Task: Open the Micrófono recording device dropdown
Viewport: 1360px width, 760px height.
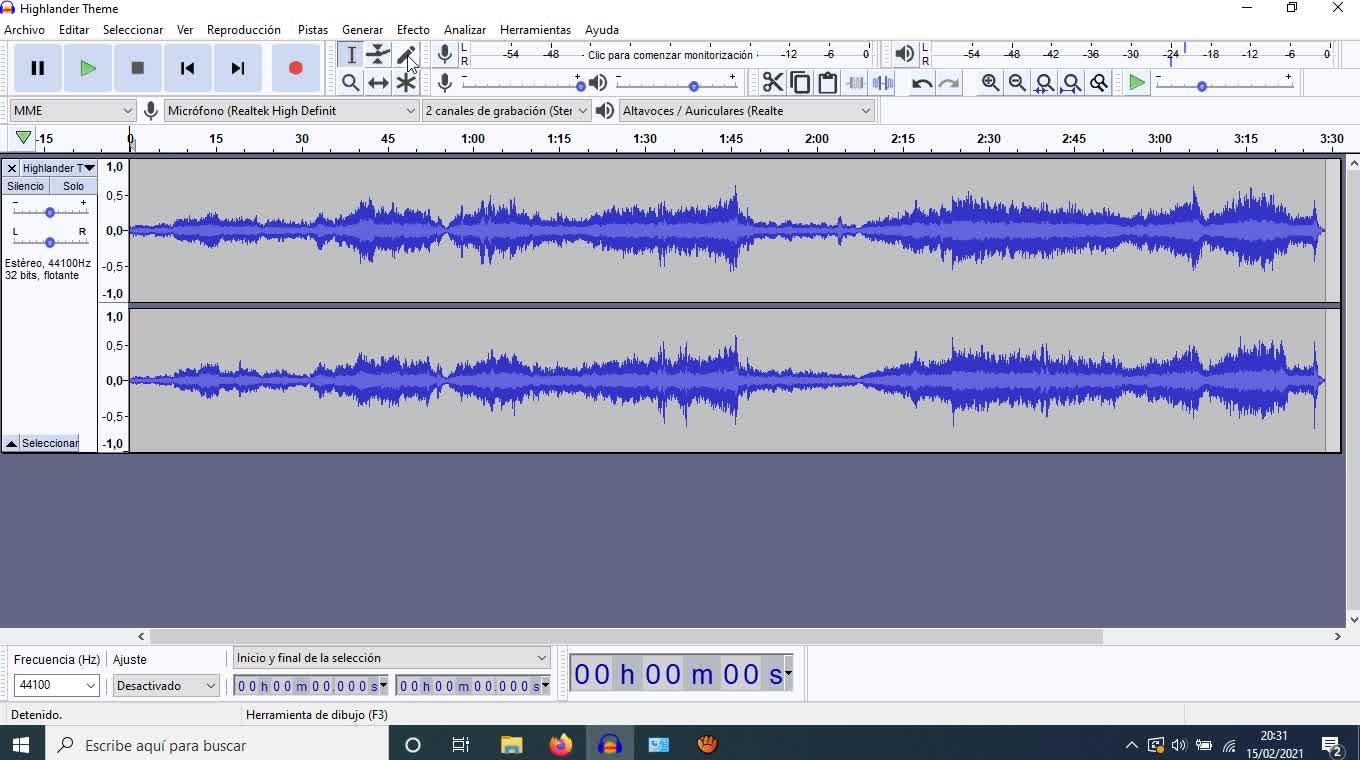Action: (291, 110)
